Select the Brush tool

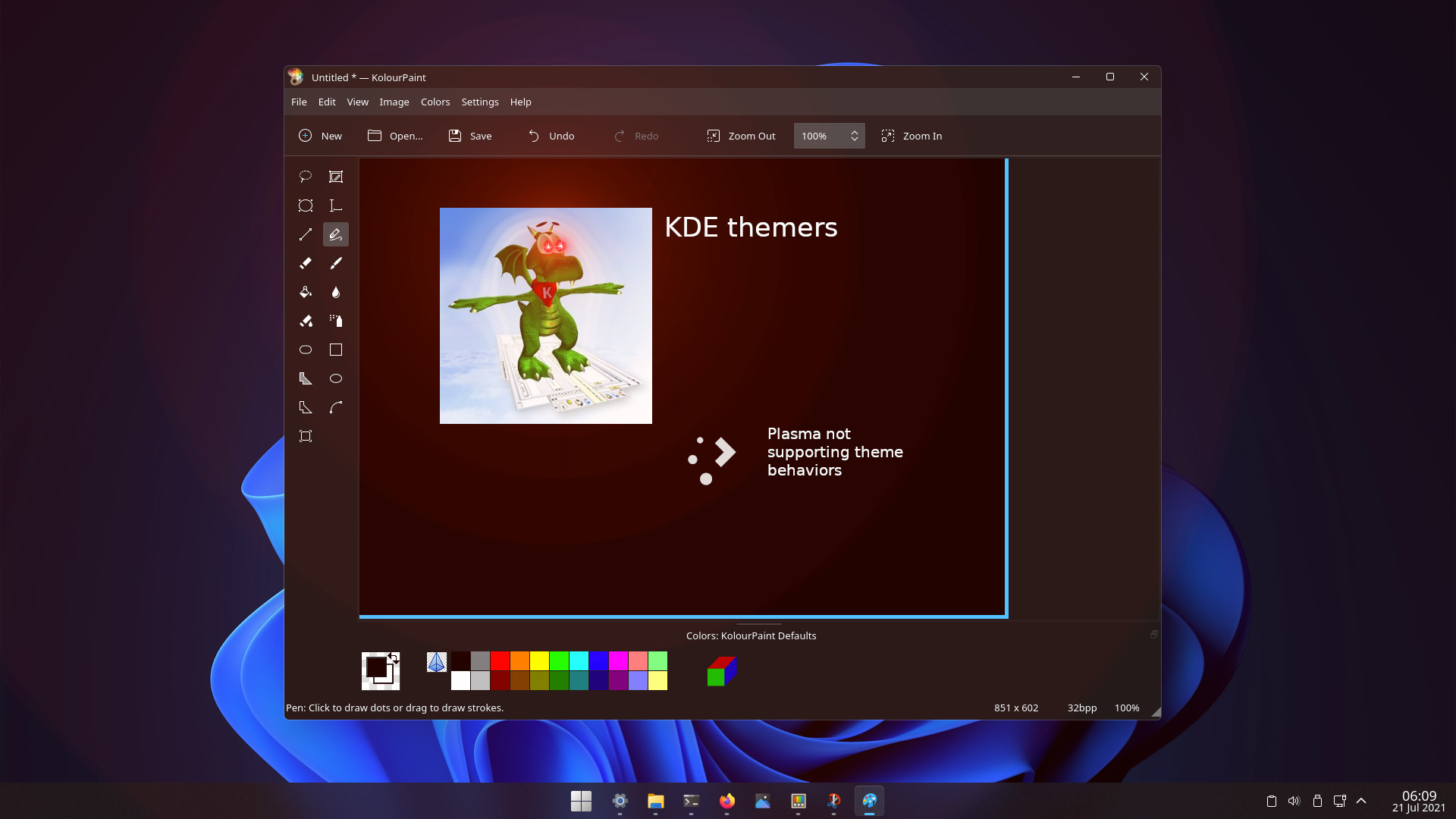pyautogui.click(x=336, y=263)
